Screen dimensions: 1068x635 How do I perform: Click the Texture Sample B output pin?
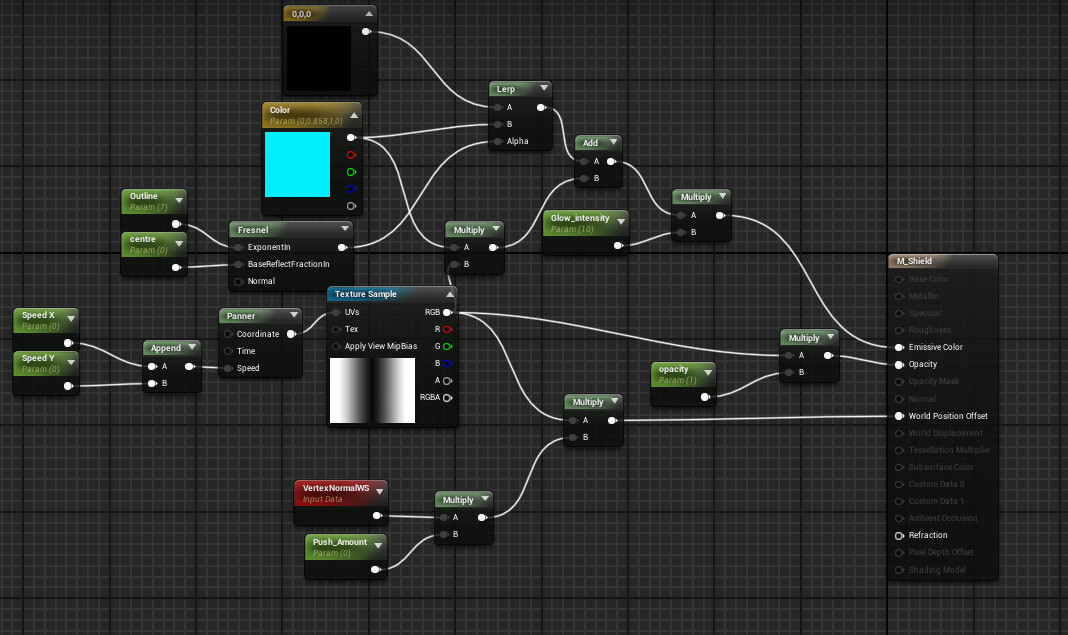pyautogui.click(x=447, y=363)
